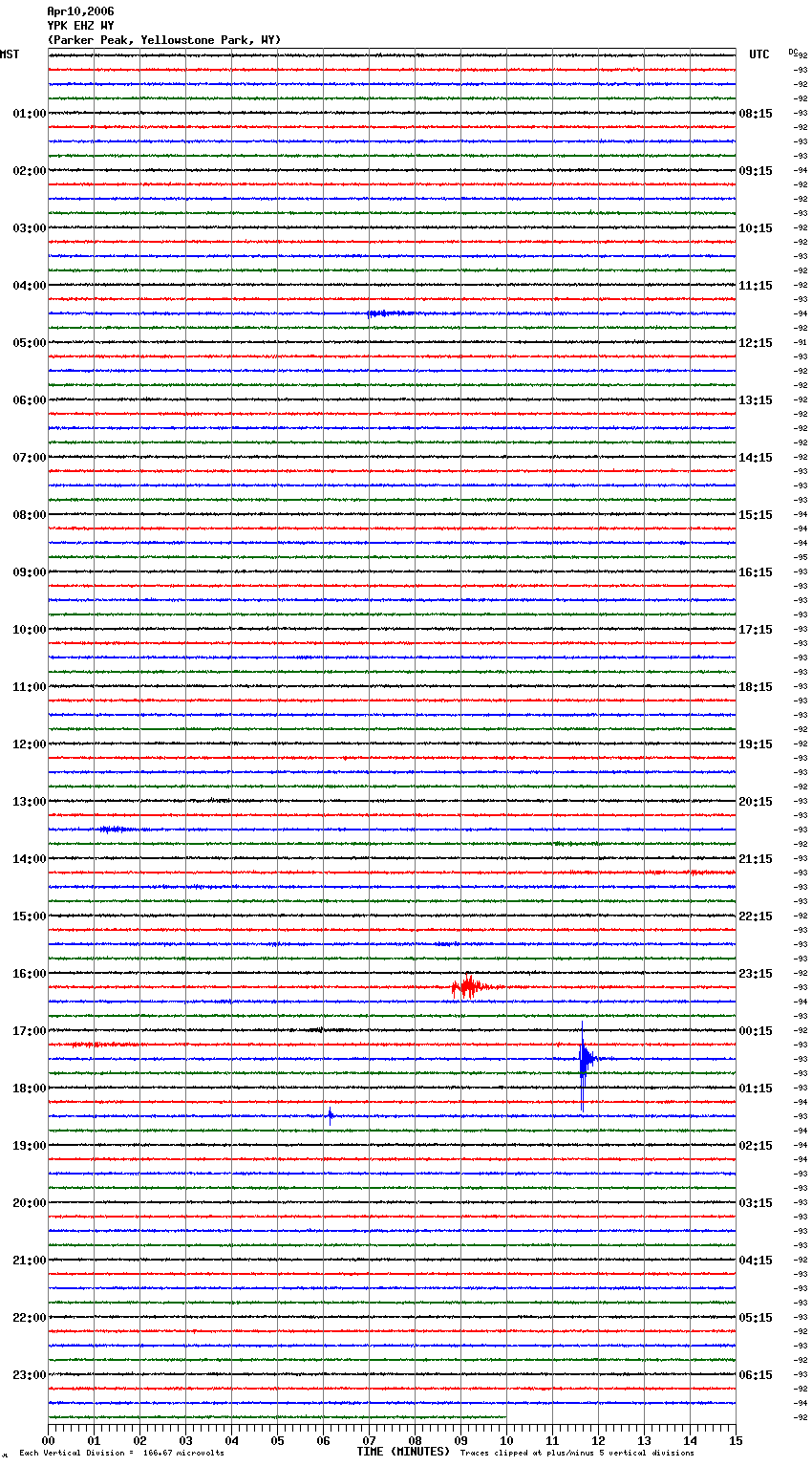The image size is (812, 1466).
Task: Click the 00:15 UTC time label
Action: tap(756, 1031)
